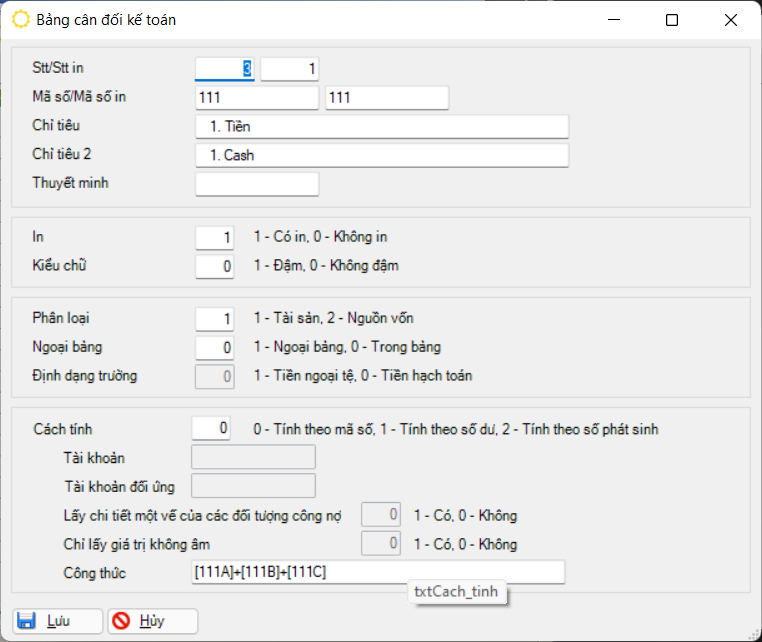Maximize the dialog window

[672, 20]
